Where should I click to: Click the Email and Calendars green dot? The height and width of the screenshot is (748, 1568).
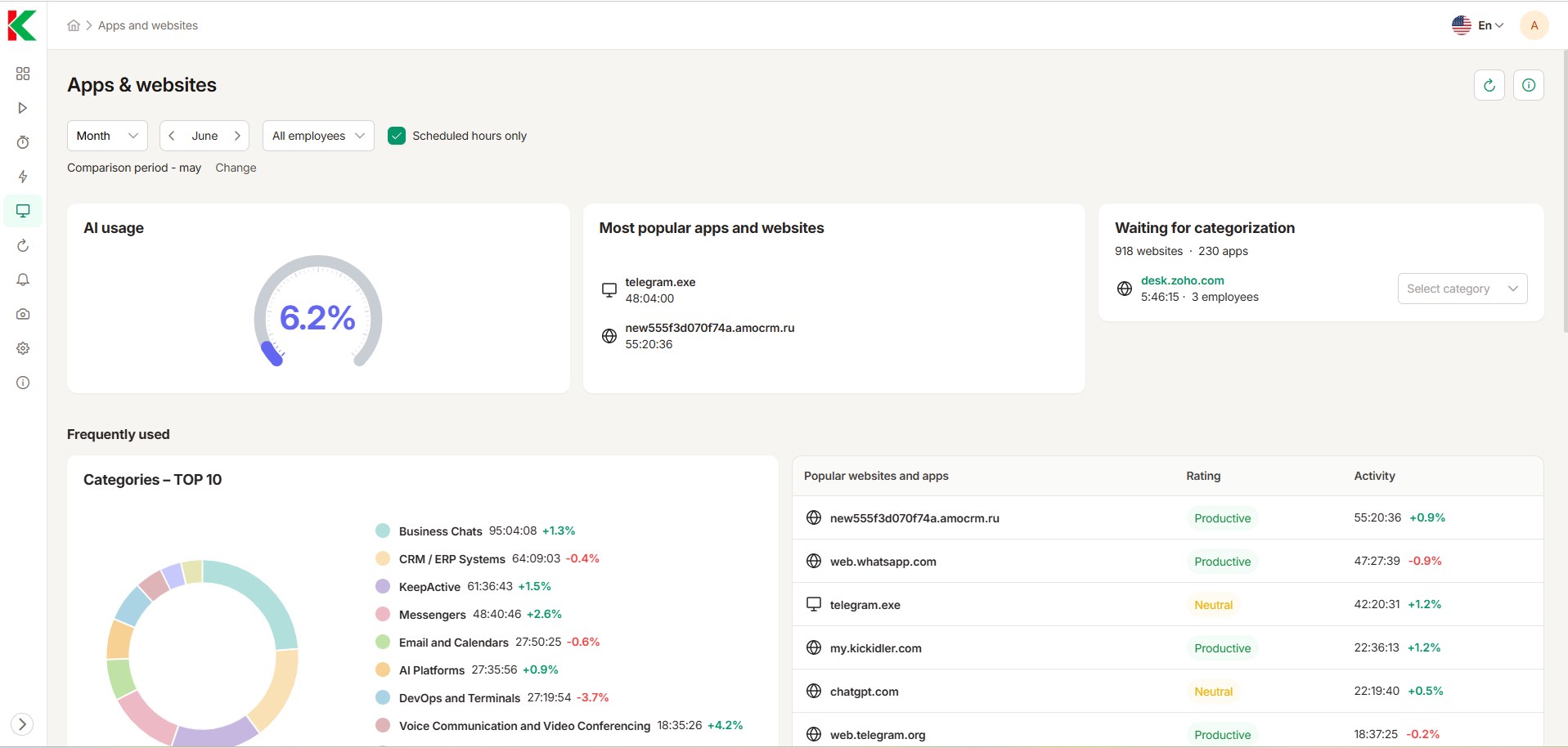pos(383,642)
